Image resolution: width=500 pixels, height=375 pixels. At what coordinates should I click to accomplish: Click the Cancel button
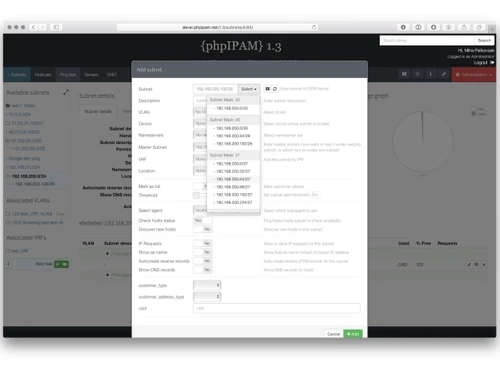point(333,334)
